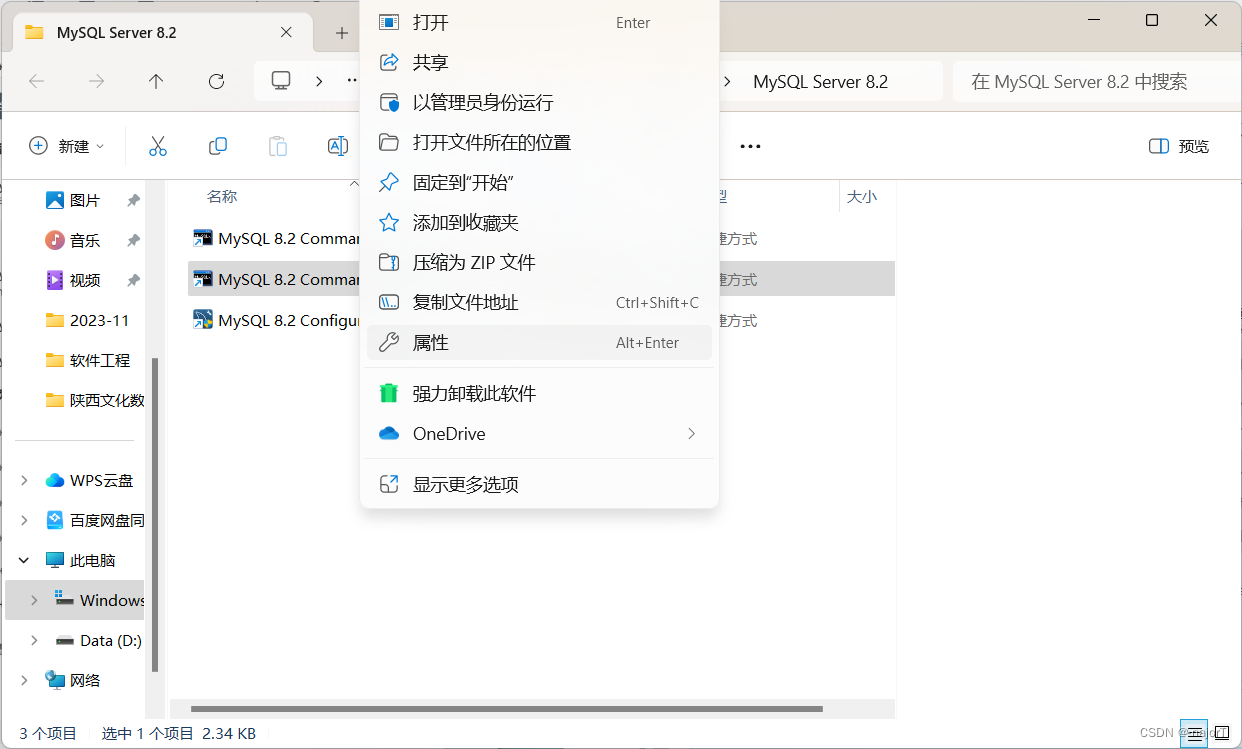
Task: Click the Pin to Start pushpin icon
Action: 389,182
